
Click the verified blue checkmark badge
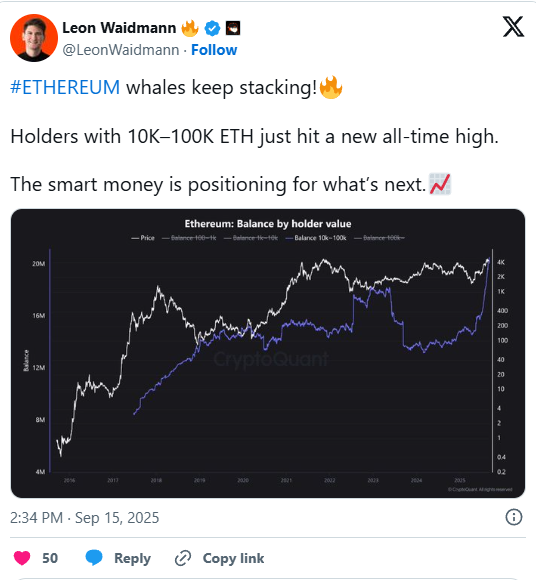tap(212, 28)
